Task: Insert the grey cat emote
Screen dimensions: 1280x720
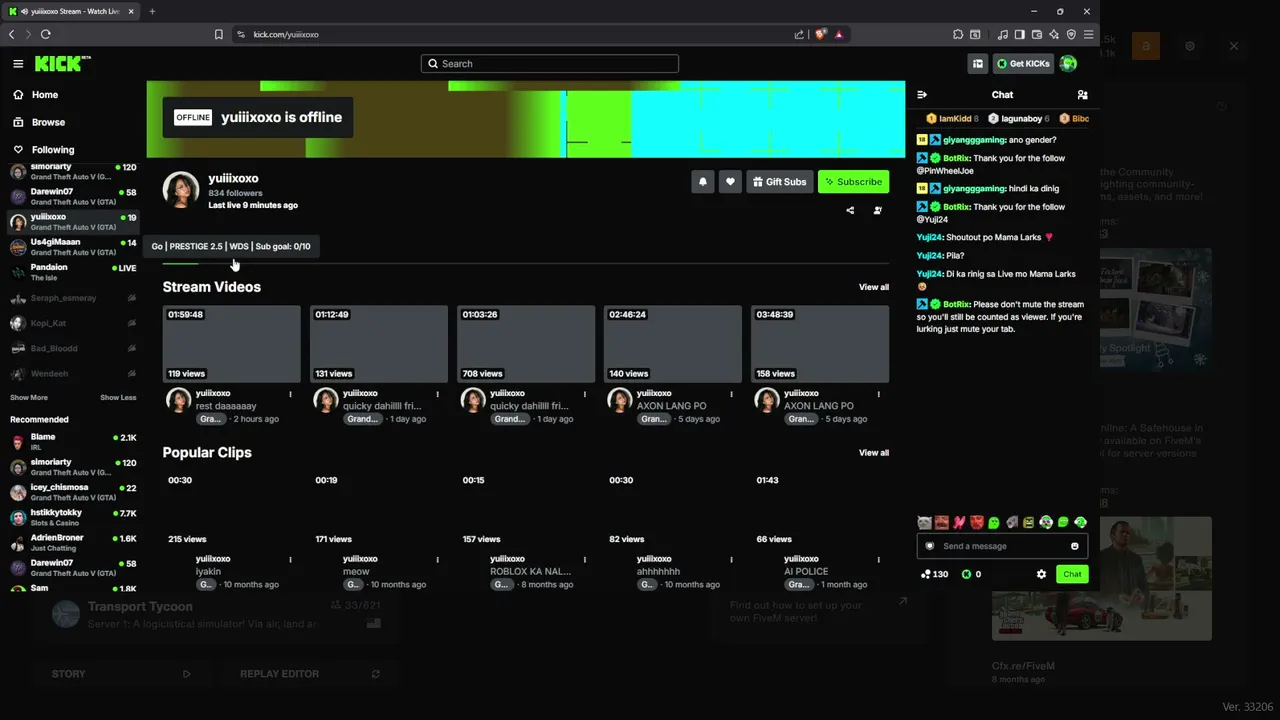Action: pos(924,522)
